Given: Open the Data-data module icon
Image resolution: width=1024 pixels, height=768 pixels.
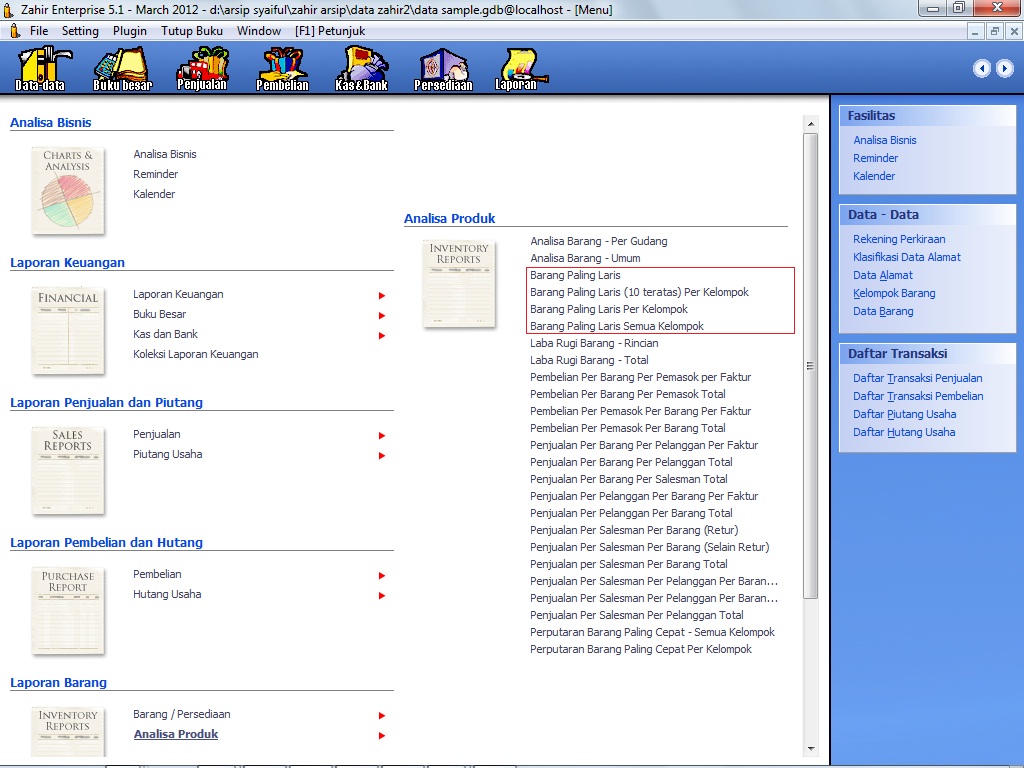Looking at the screenshot, I should (x=40, y=68).
